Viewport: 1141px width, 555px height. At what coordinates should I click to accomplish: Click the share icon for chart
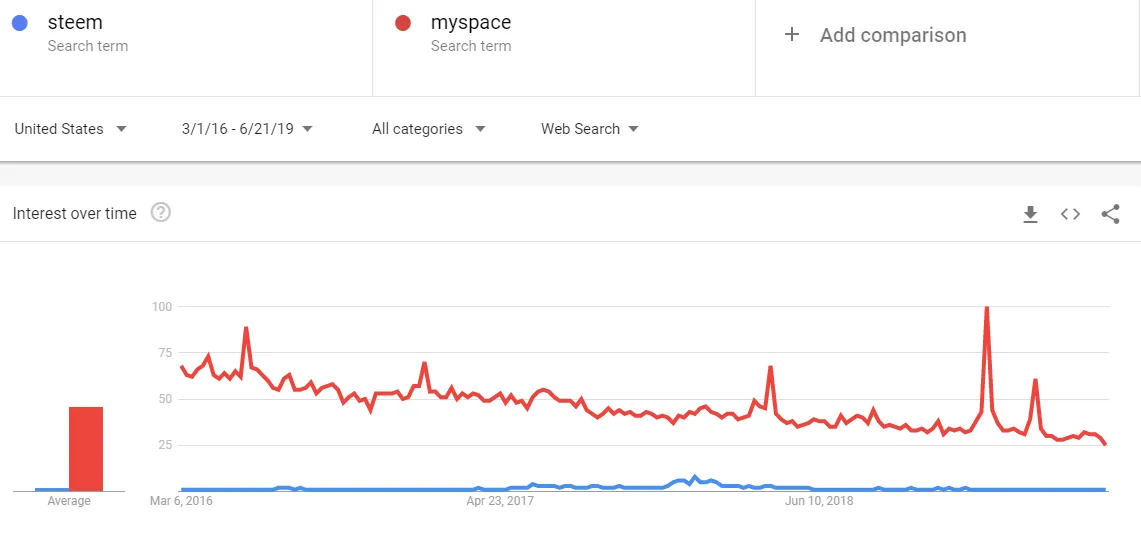click(1110, 214)
